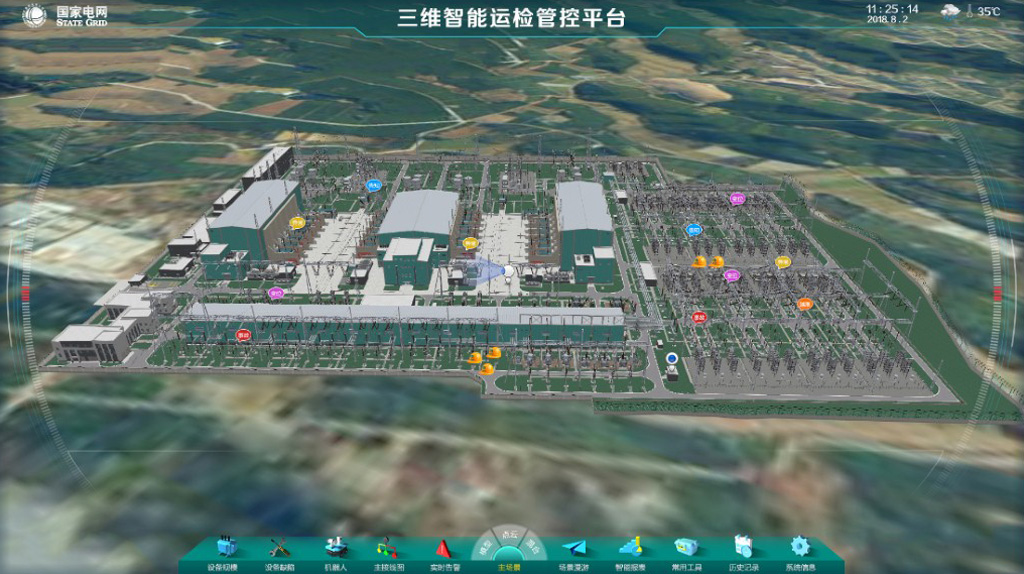Open the 主接线图 wiring diagram icon
The width and height of the screenshot is (1024, 574).
pos(388,547)
